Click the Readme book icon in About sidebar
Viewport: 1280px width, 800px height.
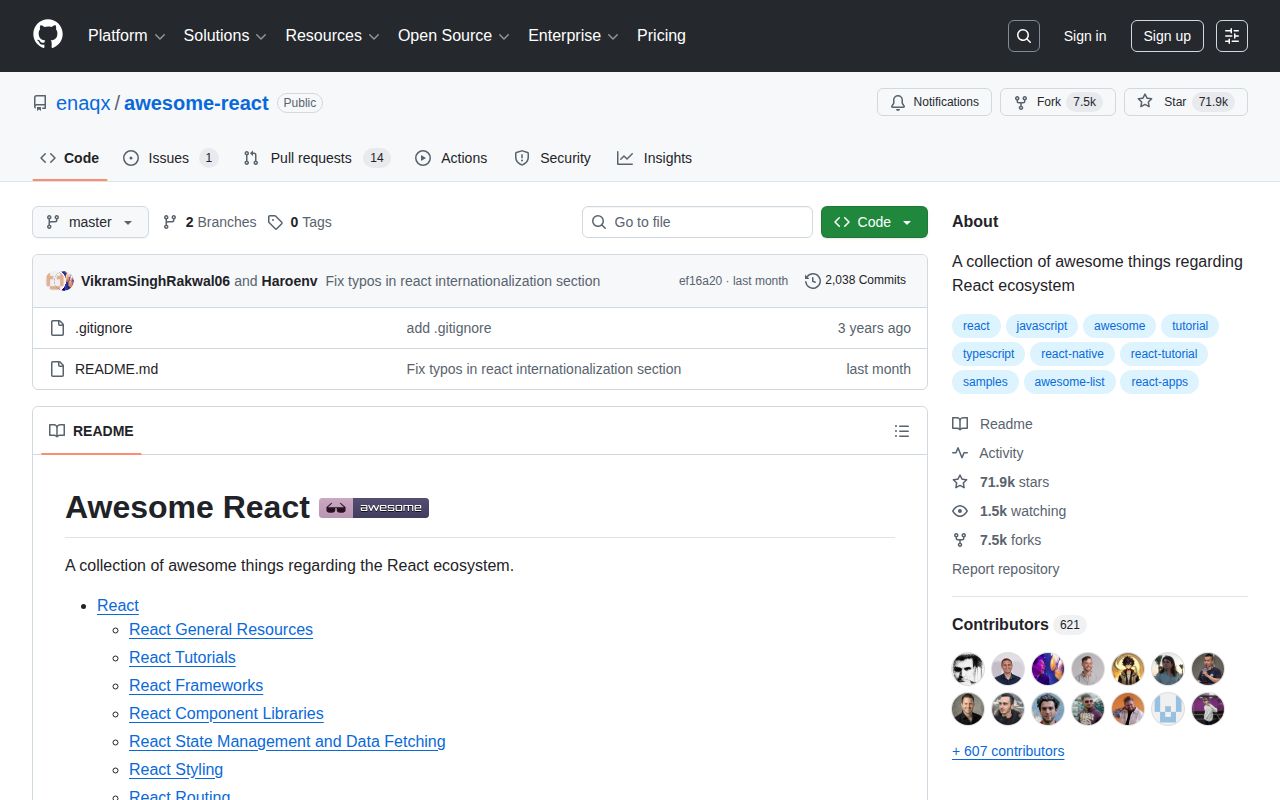click(x=960, y=423)
